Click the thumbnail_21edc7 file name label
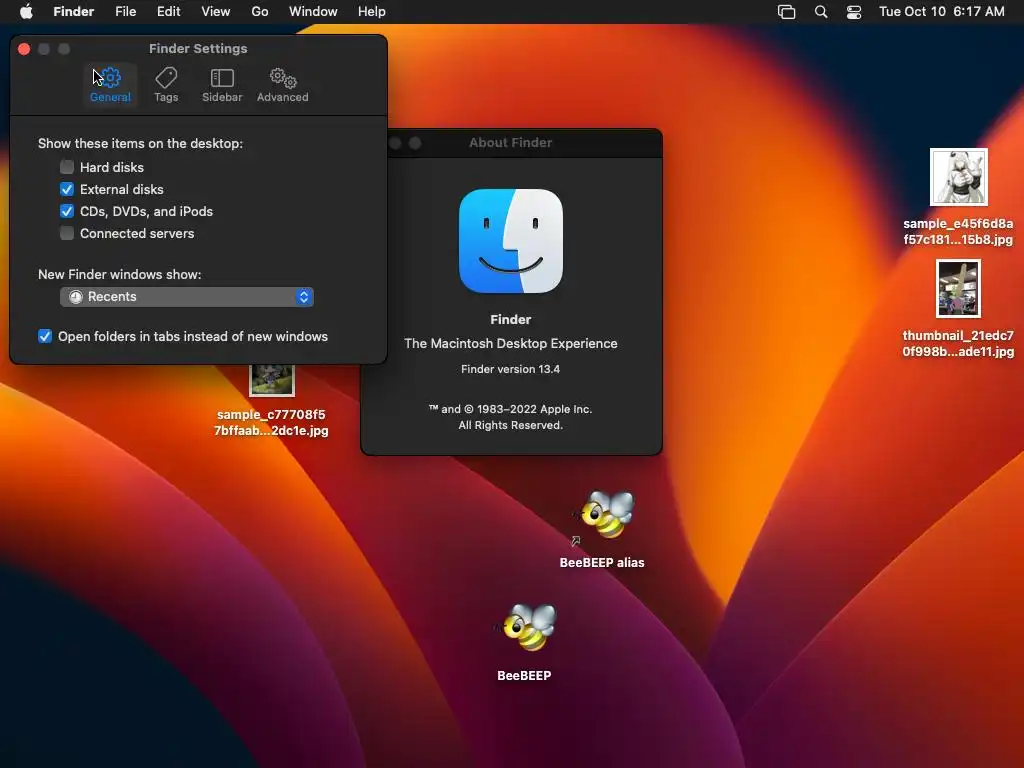 coord(958,344)
